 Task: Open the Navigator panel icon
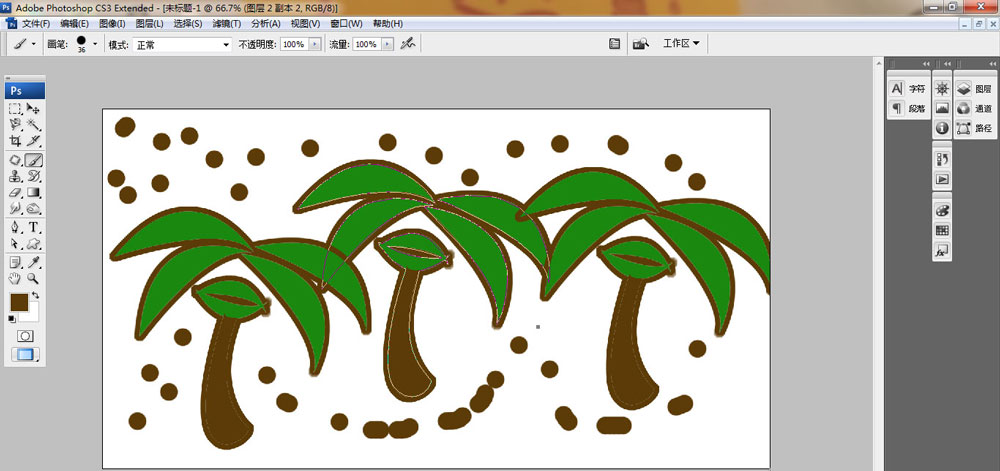[x=942, y=89]
